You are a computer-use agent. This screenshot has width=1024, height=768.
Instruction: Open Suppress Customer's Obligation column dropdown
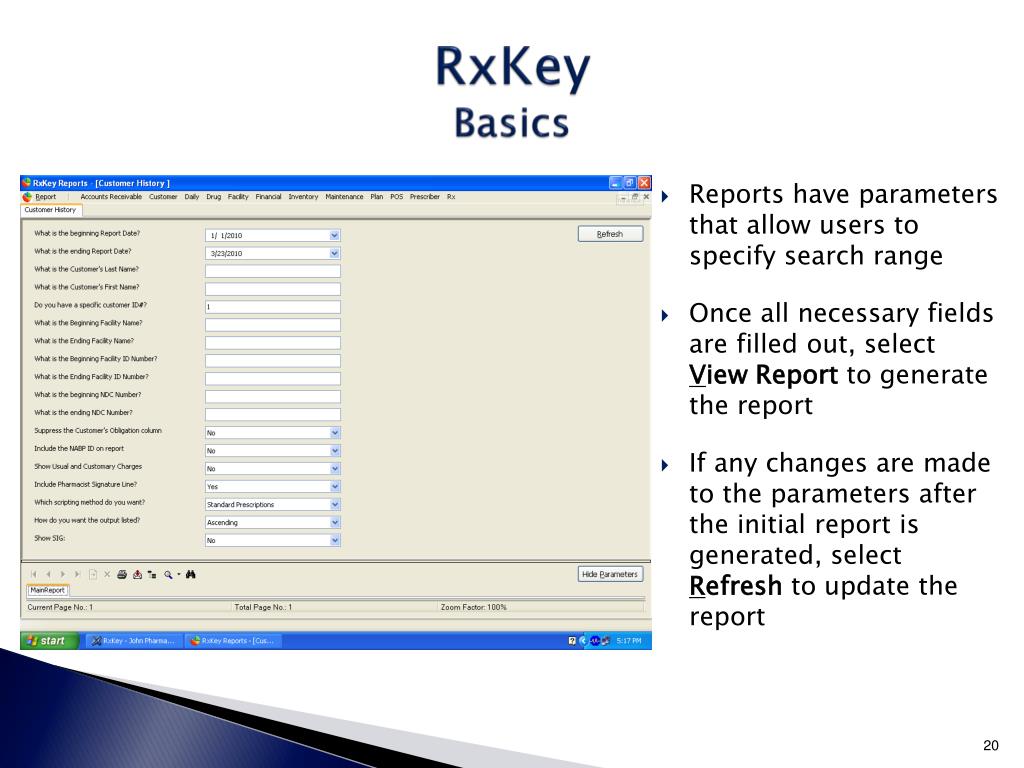click(334, 432)
